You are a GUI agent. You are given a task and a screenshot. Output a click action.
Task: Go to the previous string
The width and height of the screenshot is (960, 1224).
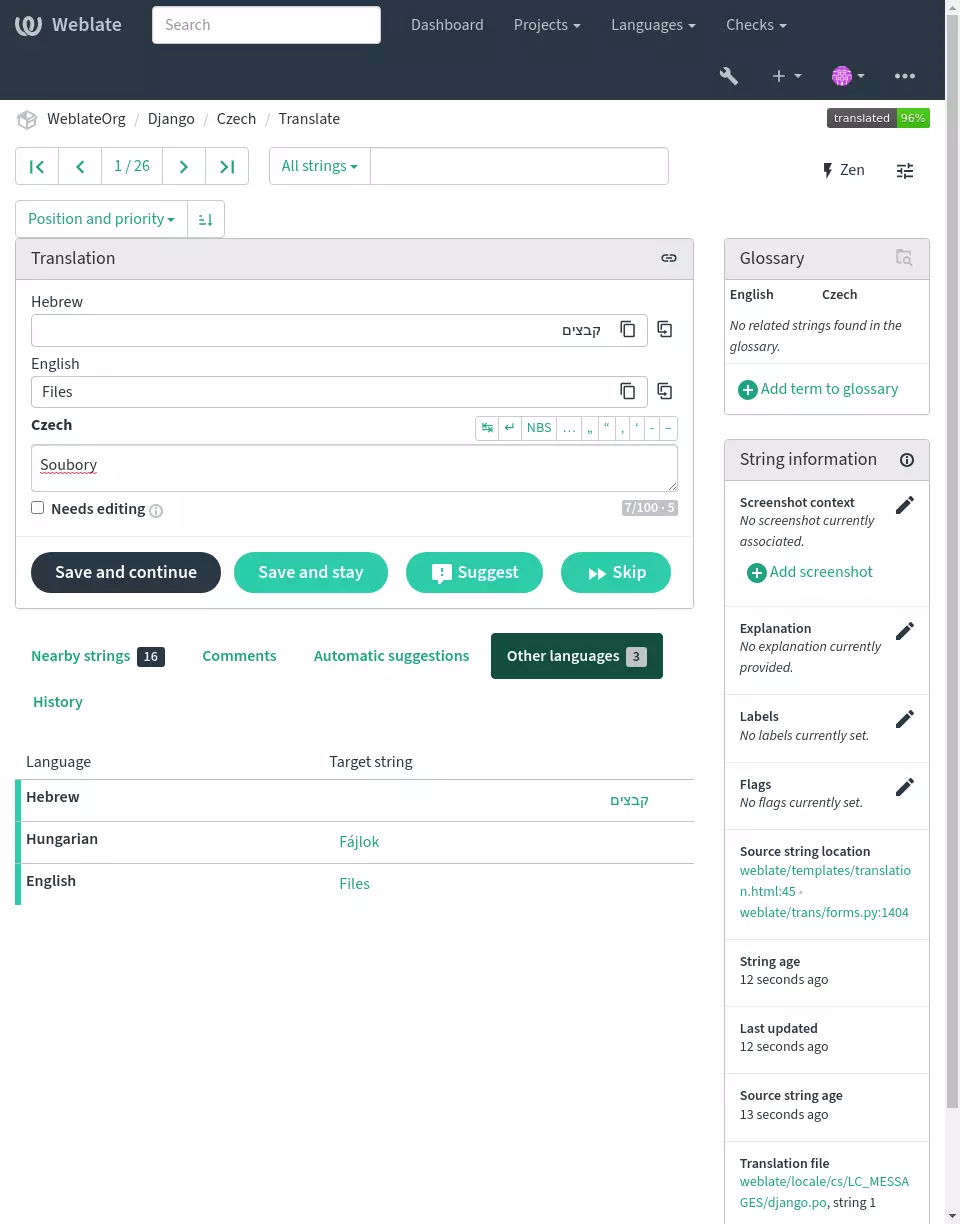coord(80,166)
